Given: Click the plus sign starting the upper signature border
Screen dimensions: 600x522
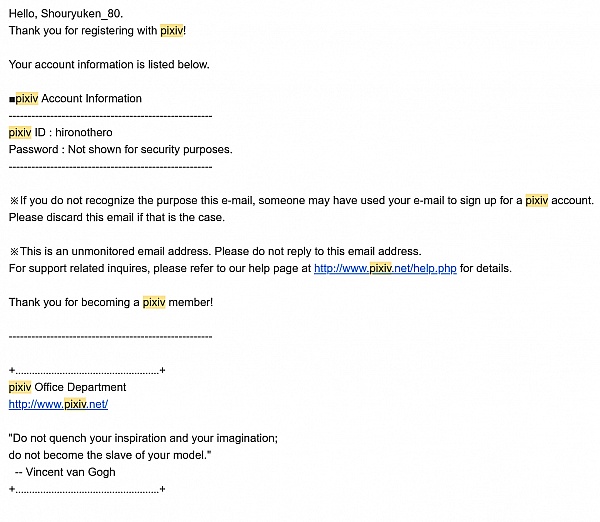Looking at the screenshot, I should [x=12, y=370].
